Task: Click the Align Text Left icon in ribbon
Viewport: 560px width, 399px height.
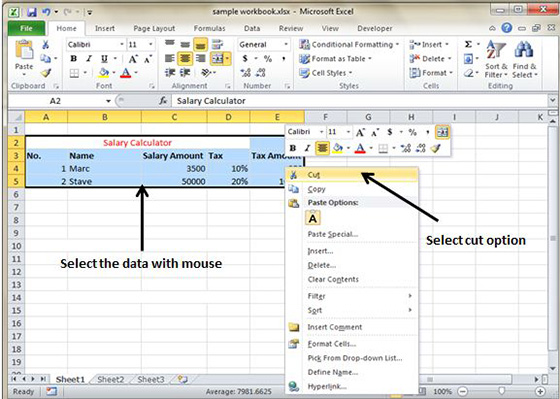Action: pyautogui.click(x=170, y=59)
